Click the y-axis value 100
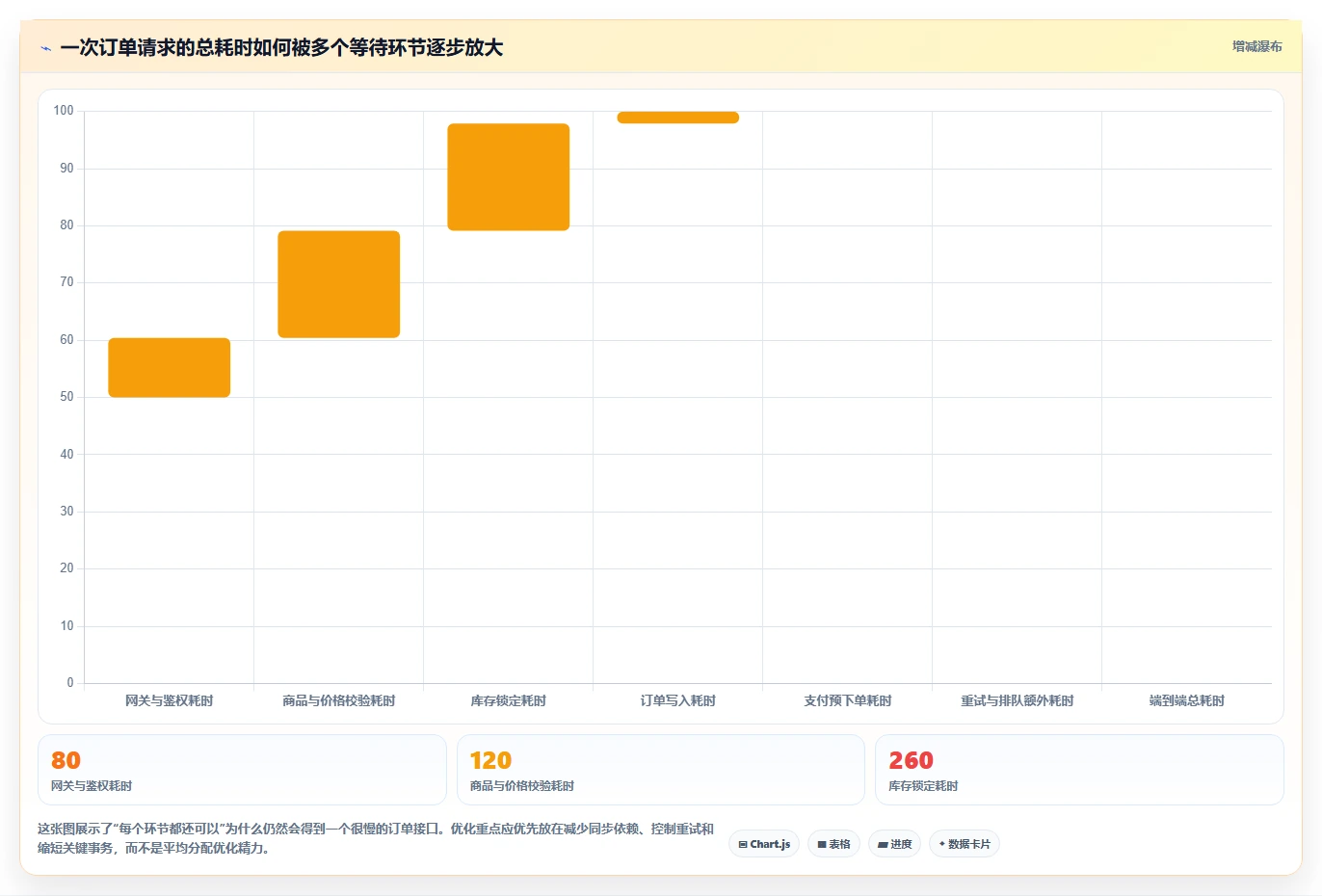This screenshot has width=1322, height=896. (x=64, y=111)
